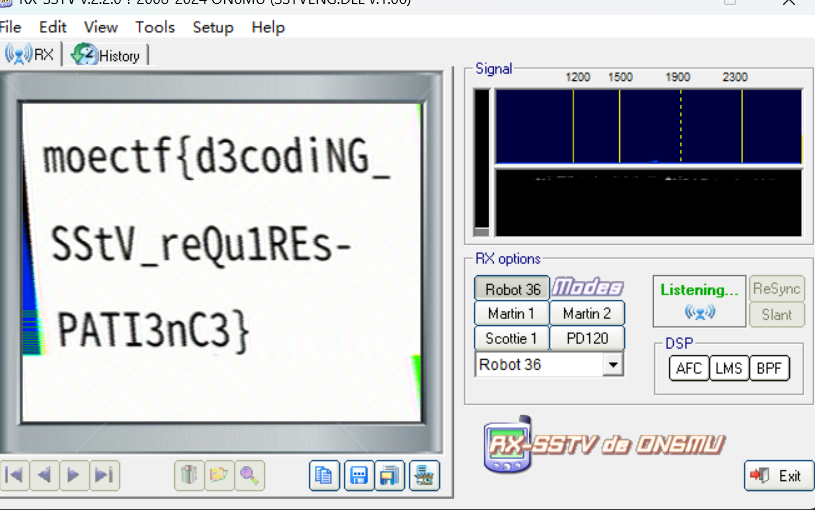Screen dimensions: 815x510
Task: Click the save image floppy icon
Action: [x=359, y=475]
